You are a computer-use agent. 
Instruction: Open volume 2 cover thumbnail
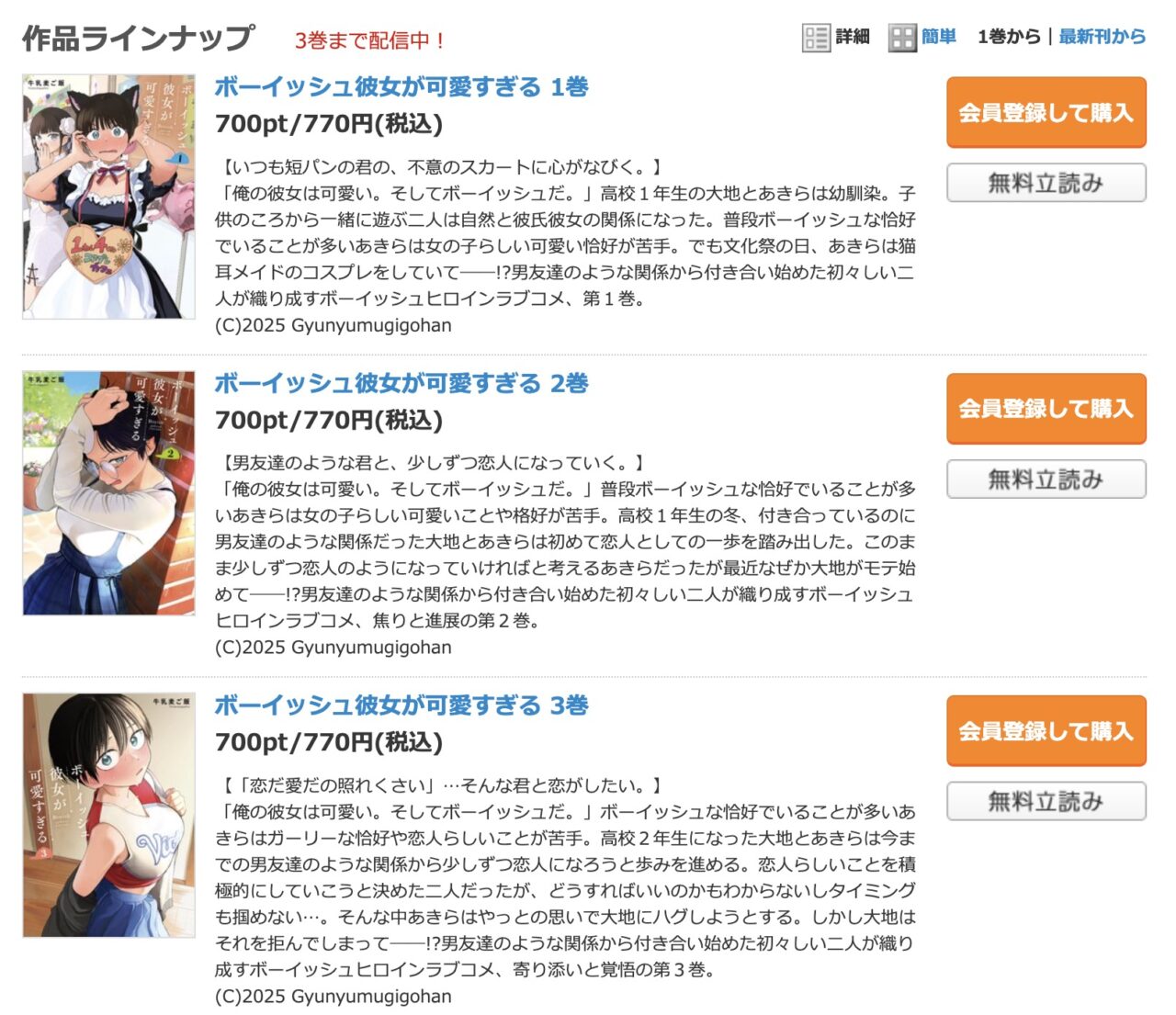click(108, 493)
